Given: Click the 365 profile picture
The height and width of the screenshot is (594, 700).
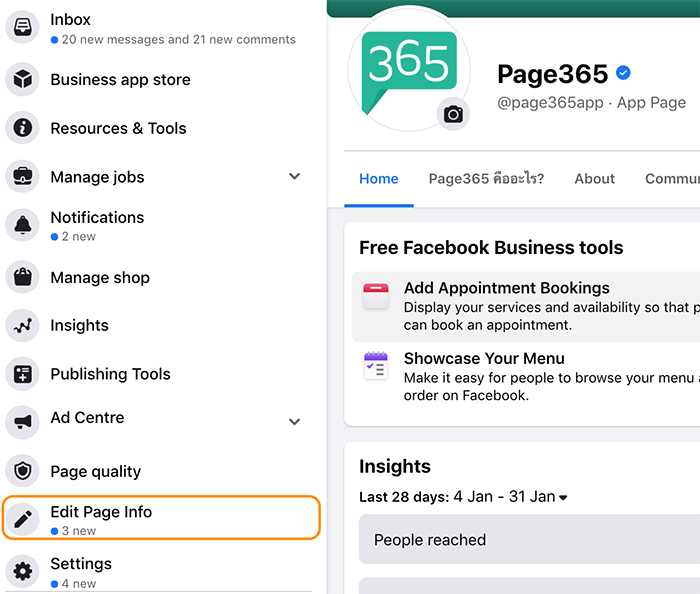Looking at the screenshot, I should [408, 69].
